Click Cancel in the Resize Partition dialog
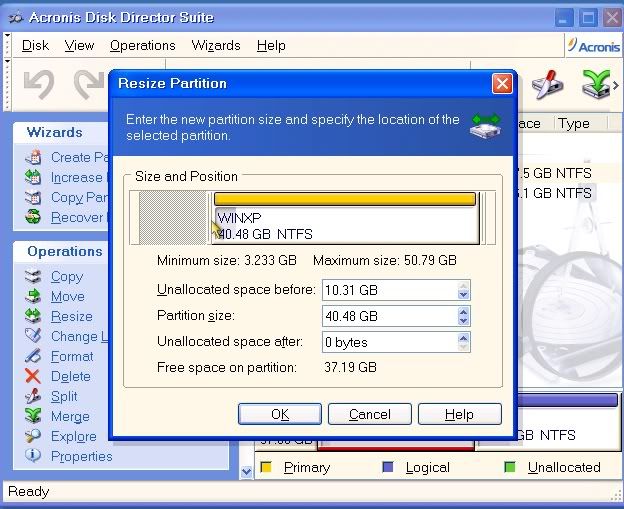The height and width of the screenshot is (509, 624). (x=370, y=414)
